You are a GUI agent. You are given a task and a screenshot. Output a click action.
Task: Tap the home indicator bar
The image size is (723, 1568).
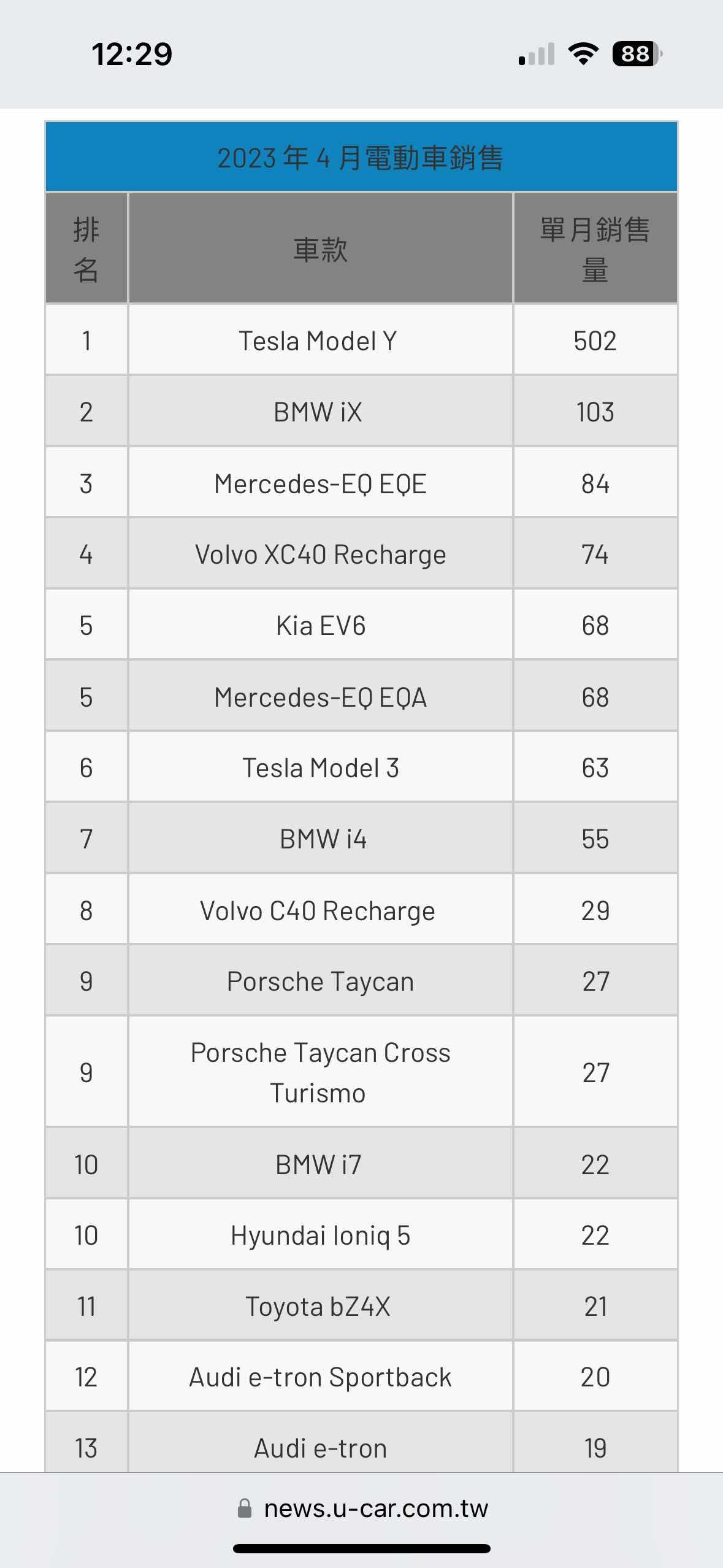[x=361, y=1548]
